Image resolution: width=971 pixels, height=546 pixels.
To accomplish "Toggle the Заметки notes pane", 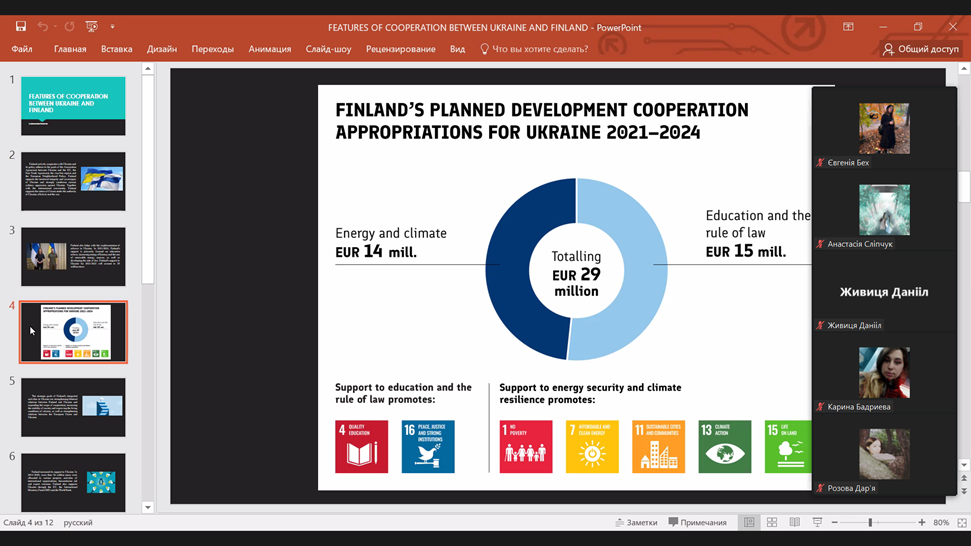I will (636, 522).
